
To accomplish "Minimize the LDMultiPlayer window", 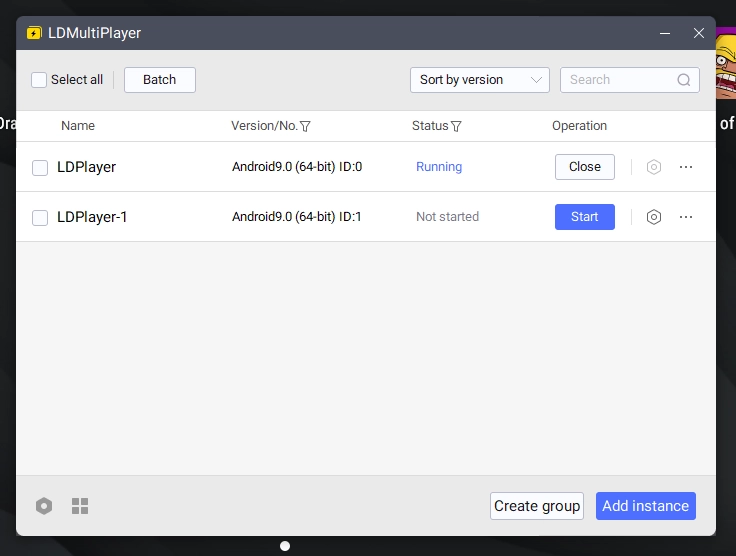I will pos(665,33).
